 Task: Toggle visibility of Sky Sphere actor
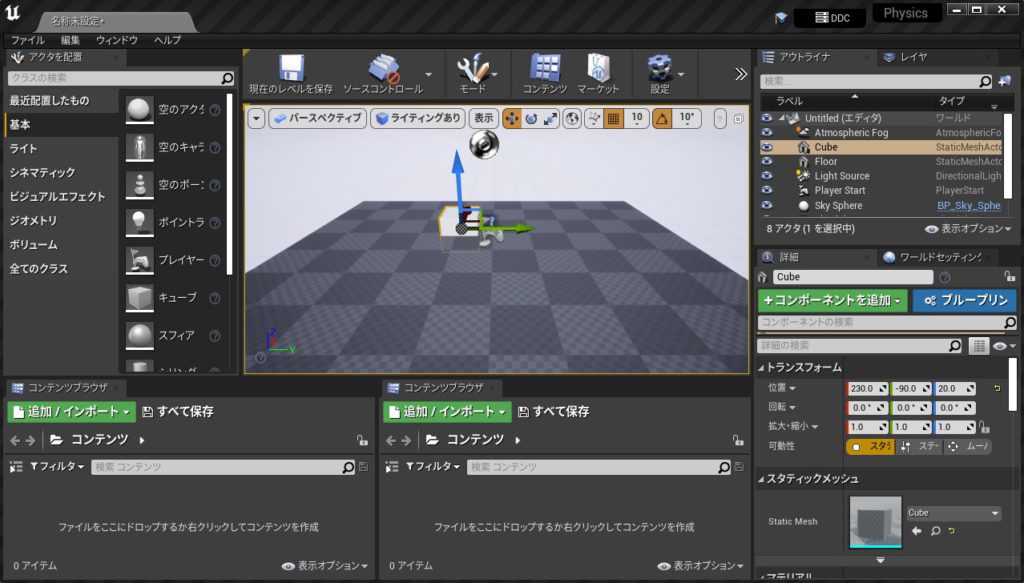[x=767, y=206]
